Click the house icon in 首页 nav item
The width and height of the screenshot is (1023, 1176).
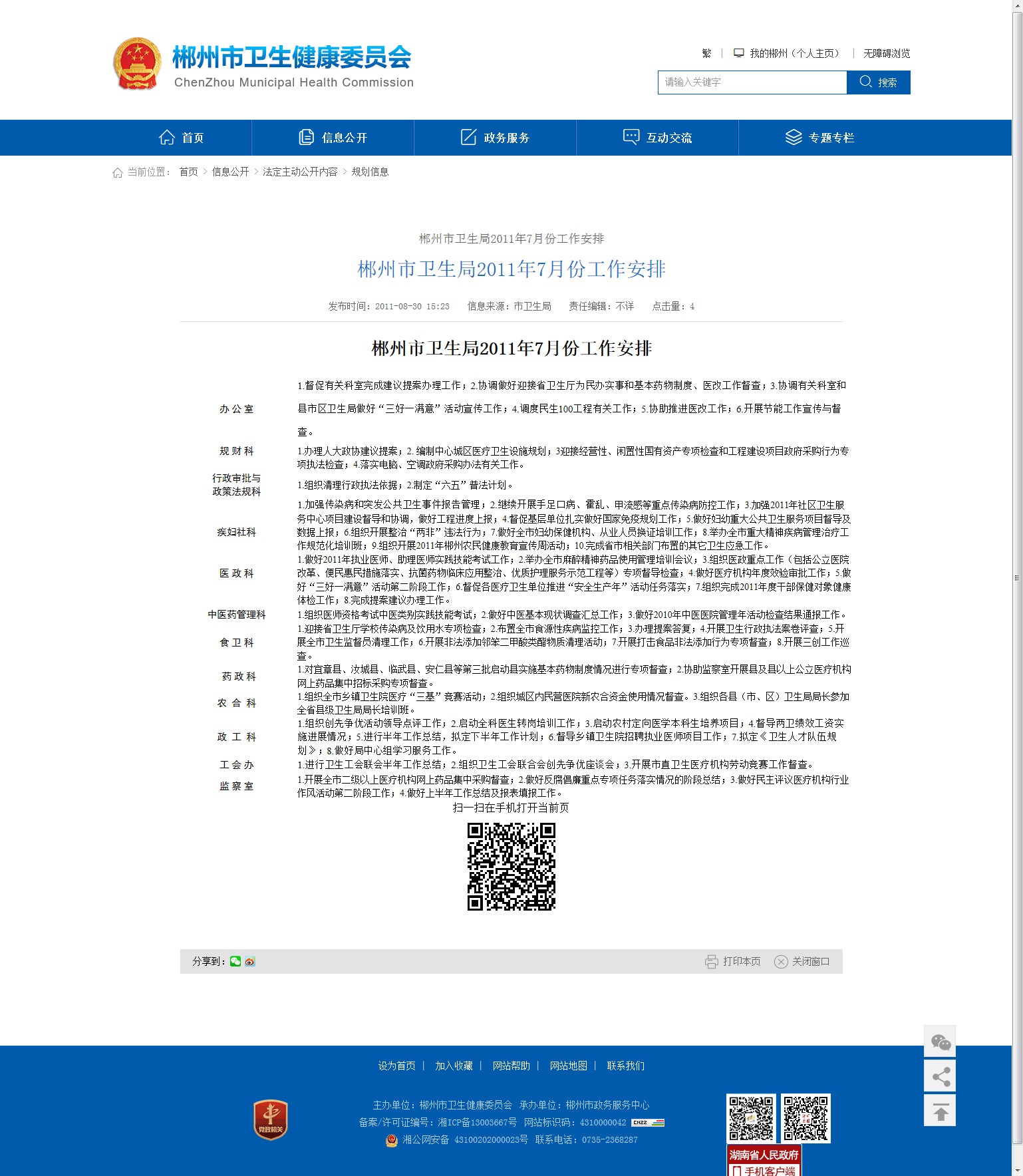tap(167, 137)
